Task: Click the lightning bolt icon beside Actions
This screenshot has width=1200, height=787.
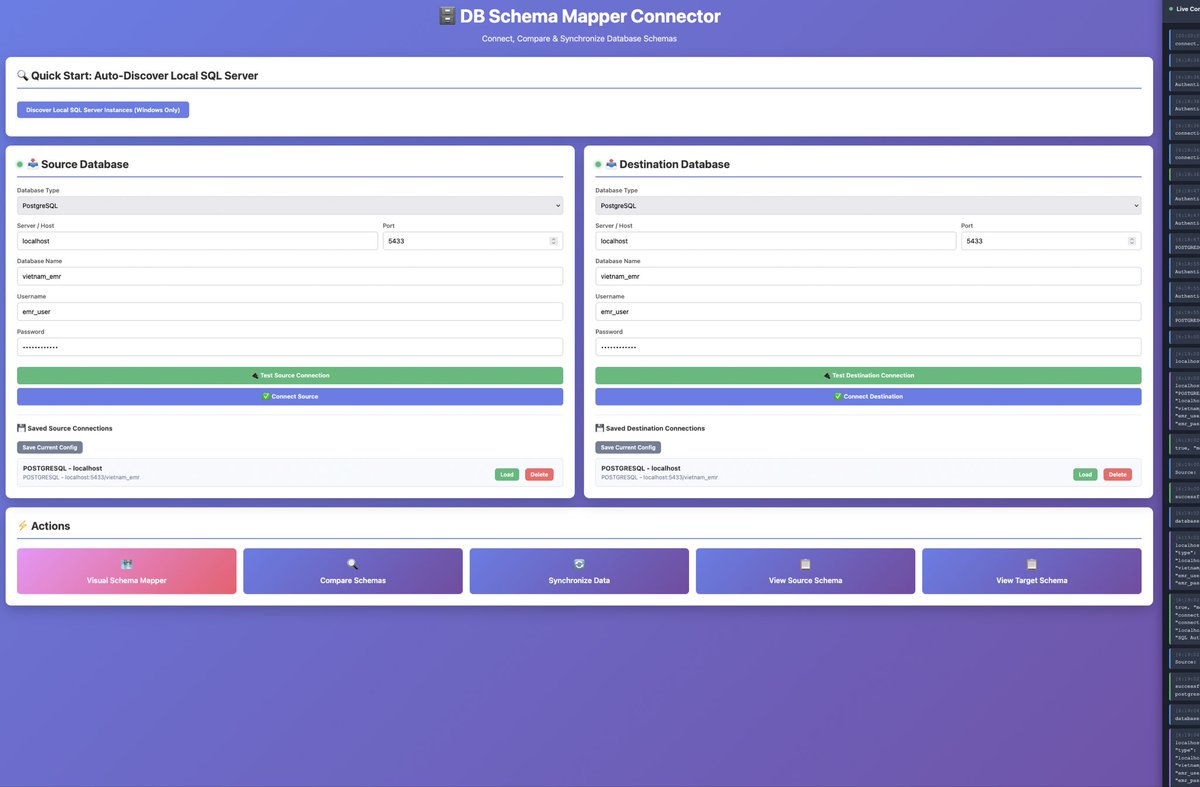Action: pyautogui.click(x=21, y=525)
